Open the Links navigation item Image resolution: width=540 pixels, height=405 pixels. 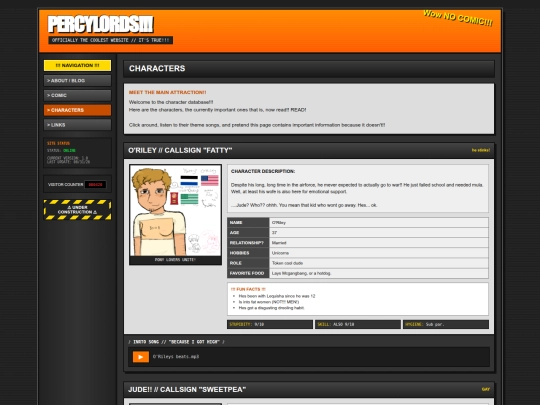[x=77, y=125]
